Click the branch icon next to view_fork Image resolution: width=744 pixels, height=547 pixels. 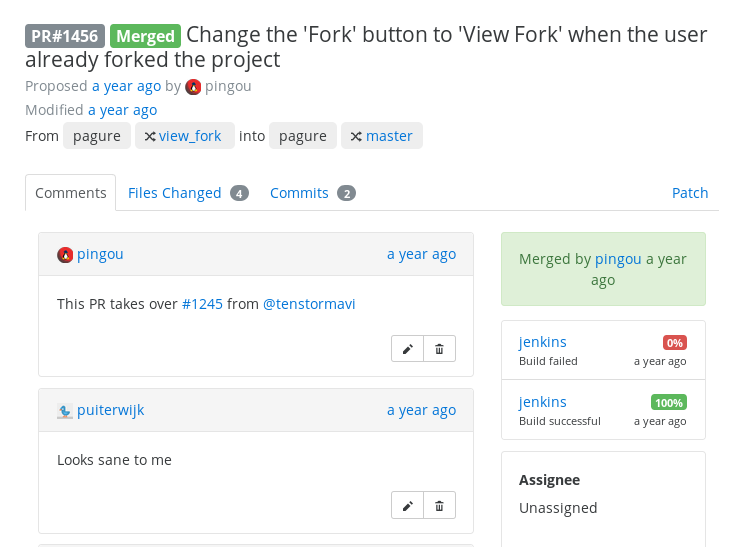pos(150,136)
